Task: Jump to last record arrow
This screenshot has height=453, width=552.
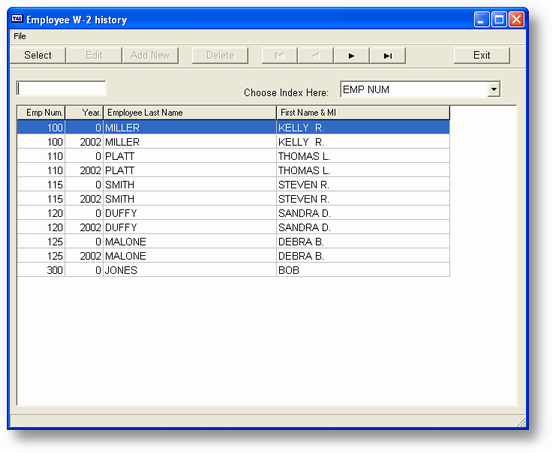Action: coord(388,56)
